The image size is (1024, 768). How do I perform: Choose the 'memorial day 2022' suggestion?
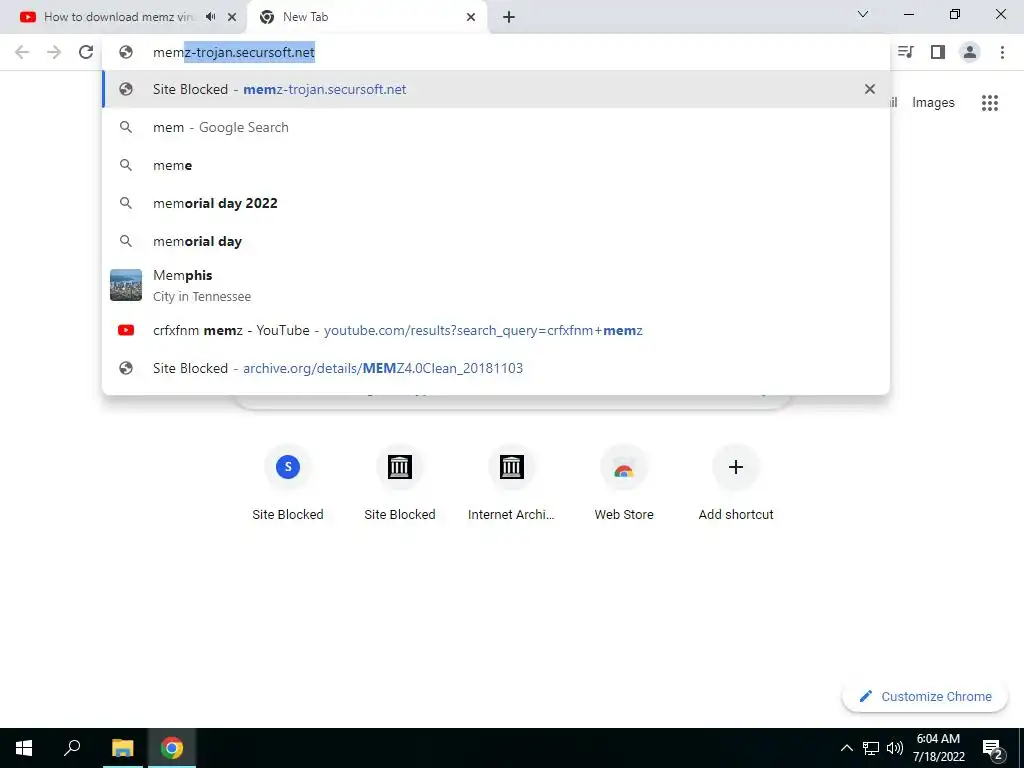[496, 203]
